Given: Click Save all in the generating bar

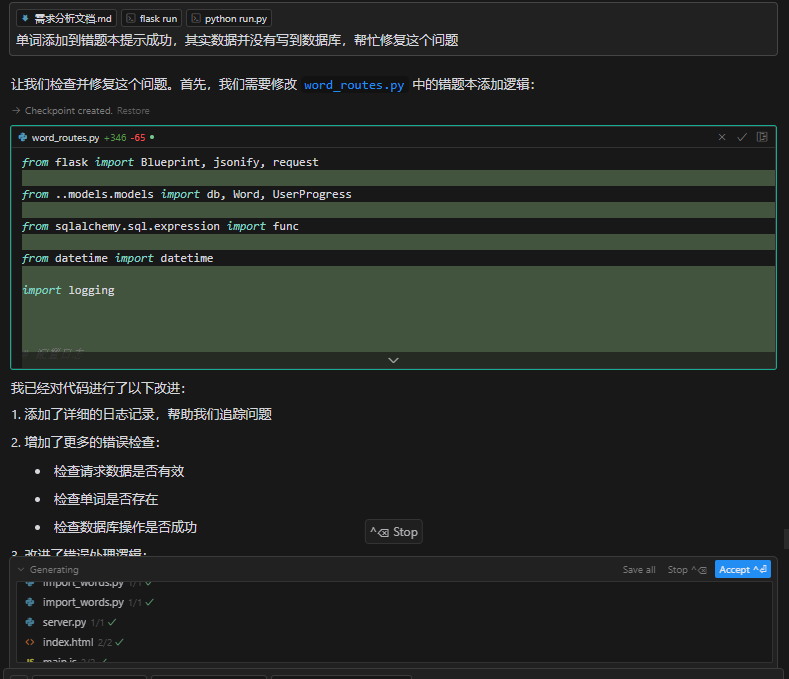Looking at the screenshot, I should tap(639, 570).
